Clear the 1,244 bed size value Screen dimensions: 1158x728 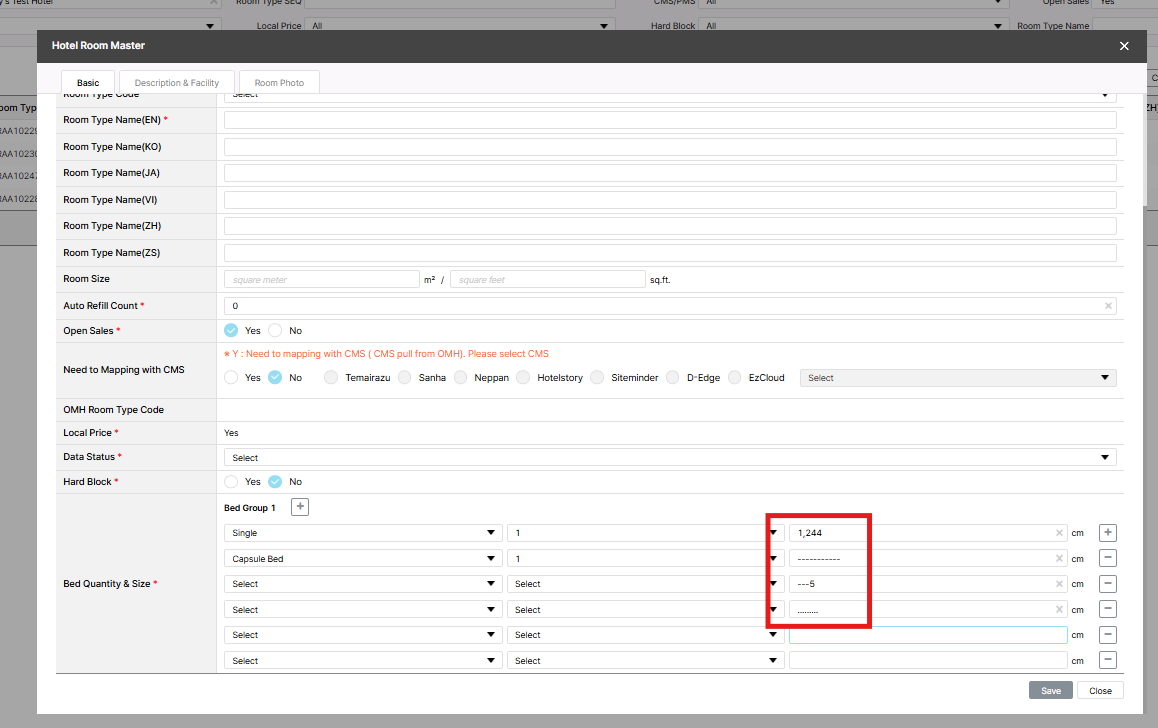pyautogui.click(x=1059, y=532)
